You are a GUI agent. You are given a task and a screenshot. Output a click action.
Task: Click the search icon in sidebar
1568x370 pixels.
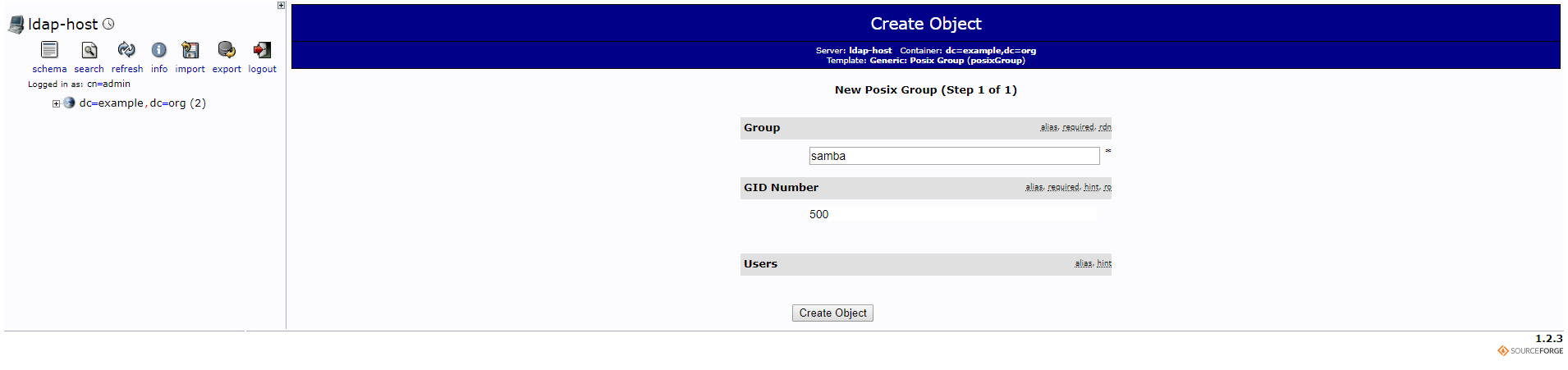pos(89,50)
